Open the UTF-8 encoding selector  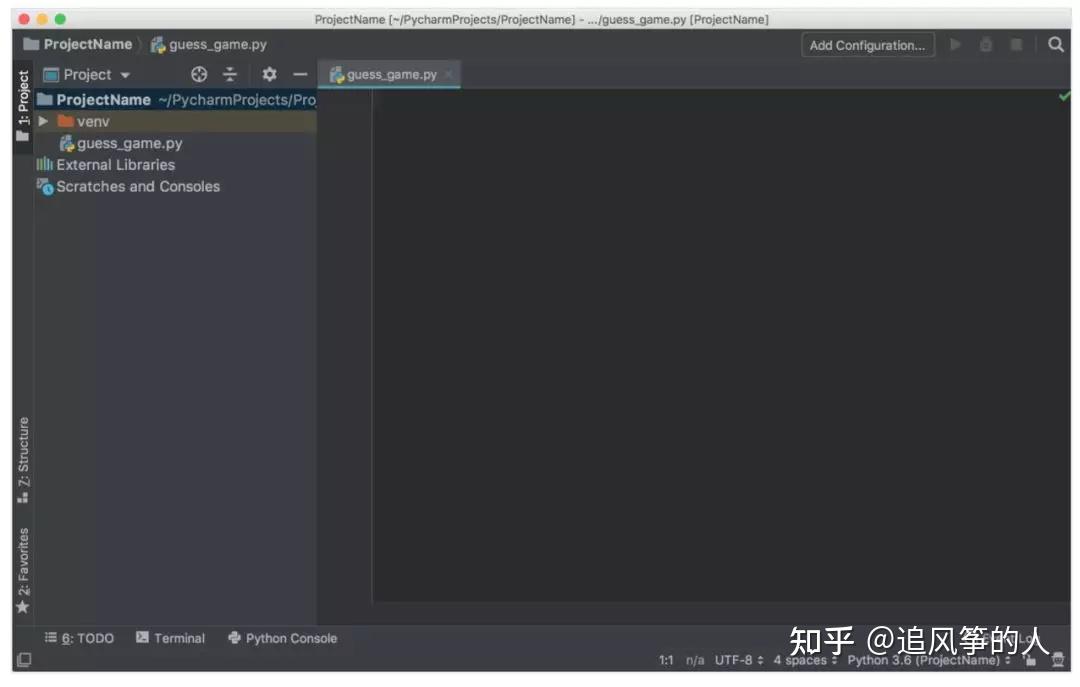(736, 660)
